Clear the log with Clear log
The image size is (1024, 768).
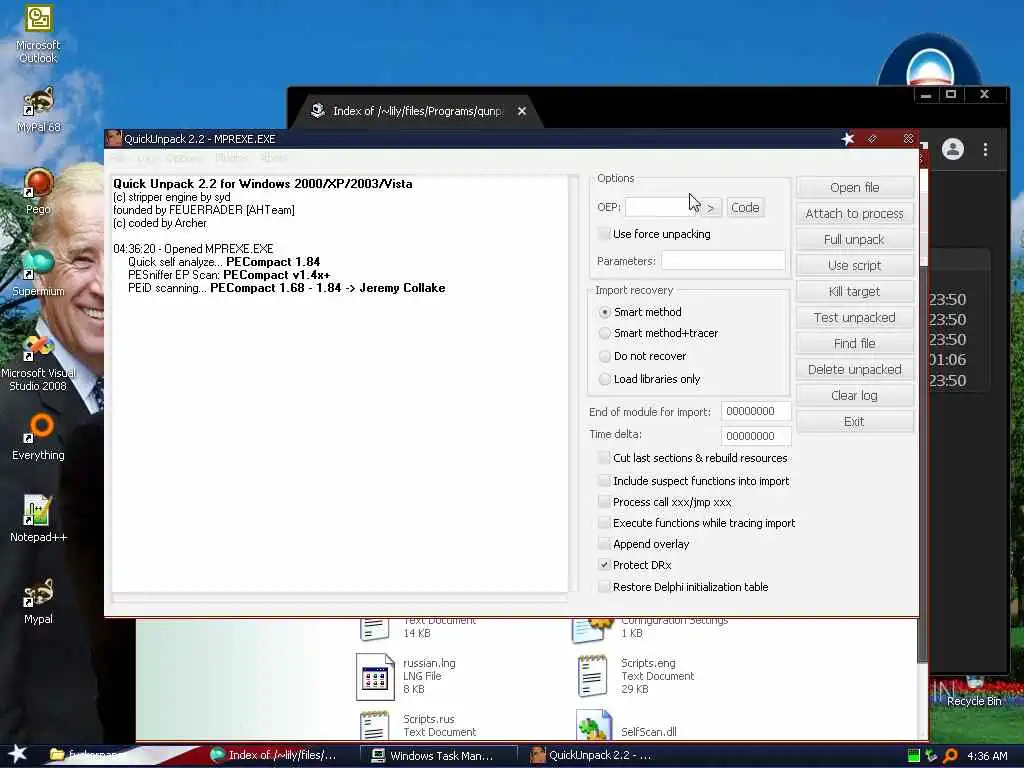click(854, 396)
